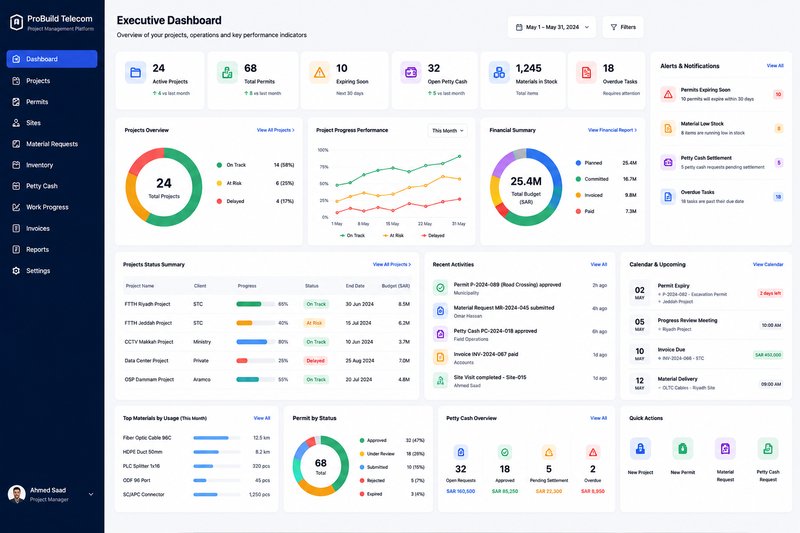Click View All Projects in Projects Status Summary
The height and width of the screenshot is (533, 800).
391,265
